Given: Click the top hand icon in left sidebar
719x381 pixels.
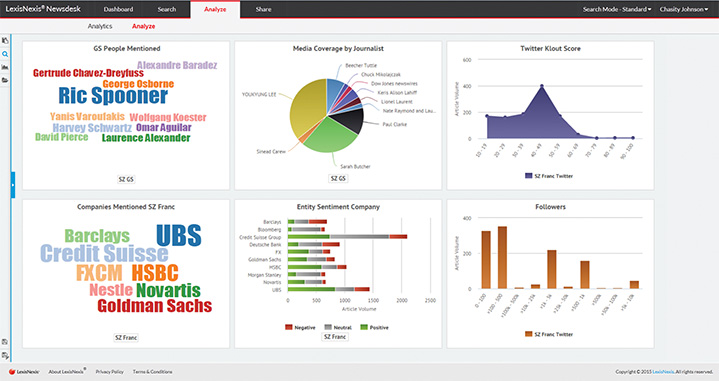Looking at the screenshot, I should click(x=5, y=41).
